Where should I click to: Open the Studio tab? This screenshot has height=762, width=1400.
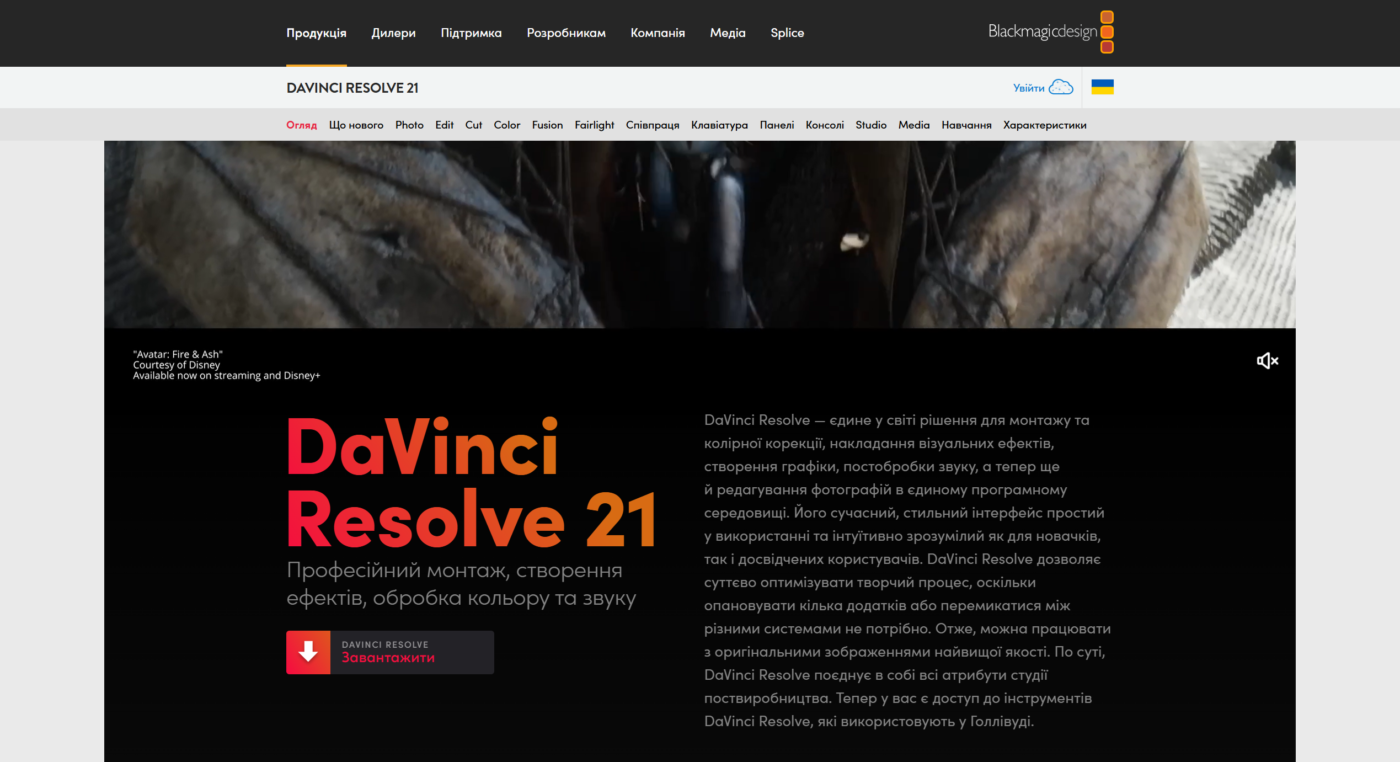tap(871, 125)
